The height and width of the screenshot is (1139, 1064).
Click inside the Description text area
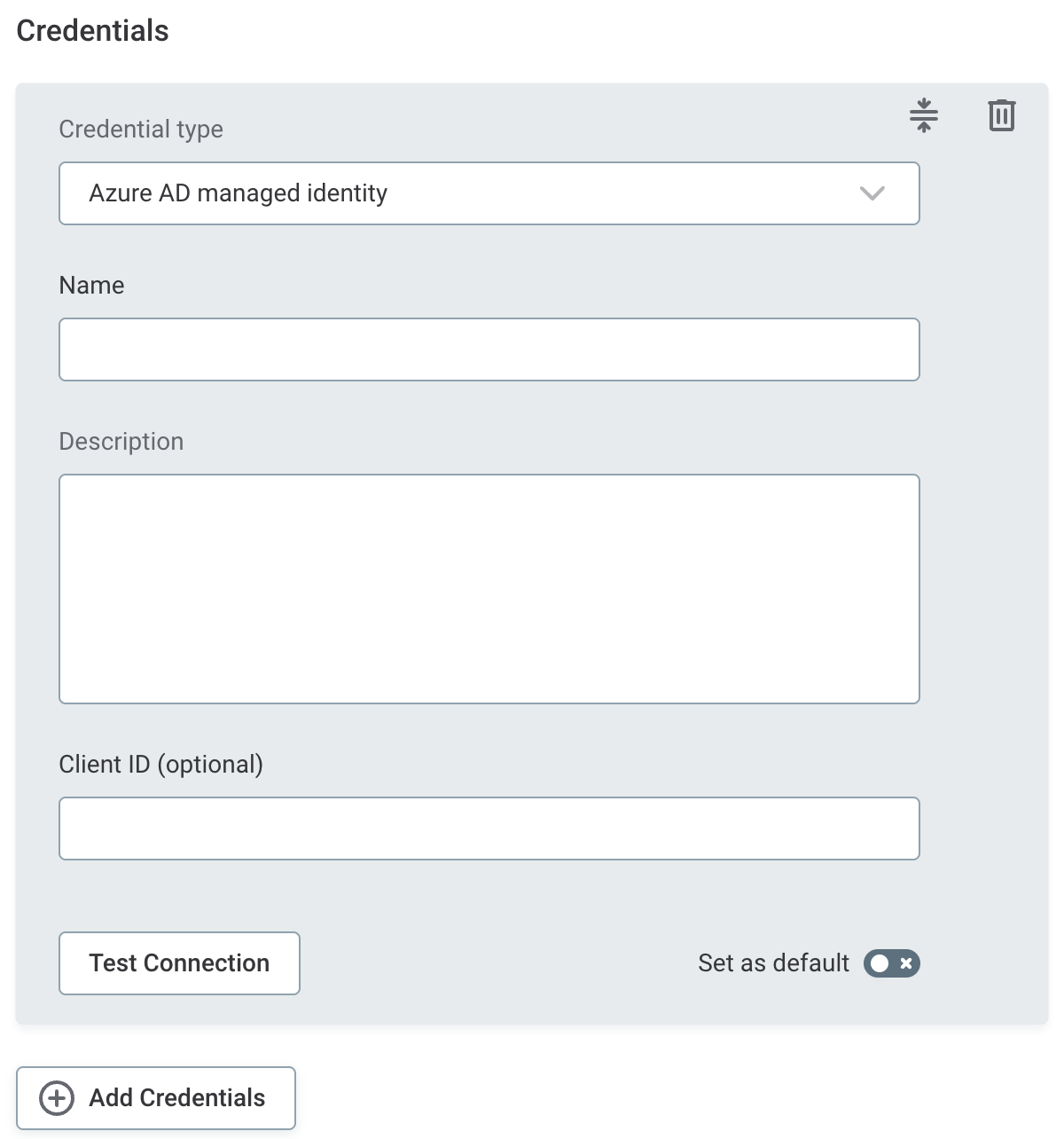click(489, 589)
